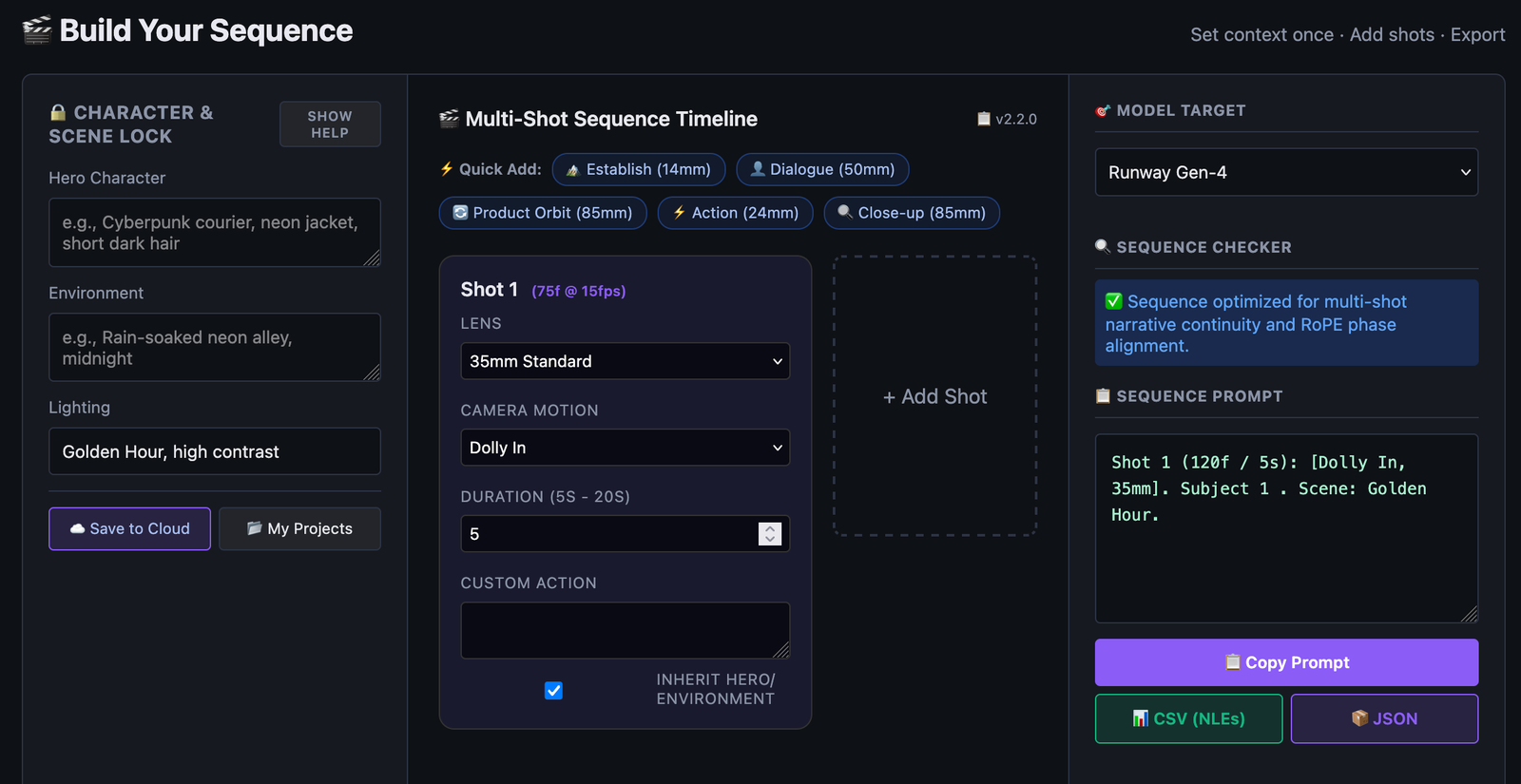Image resolution: width=1521 pixels, height=784 pixels.
Task: Click the target icon beside Model Target
Action: [1103, 111]
